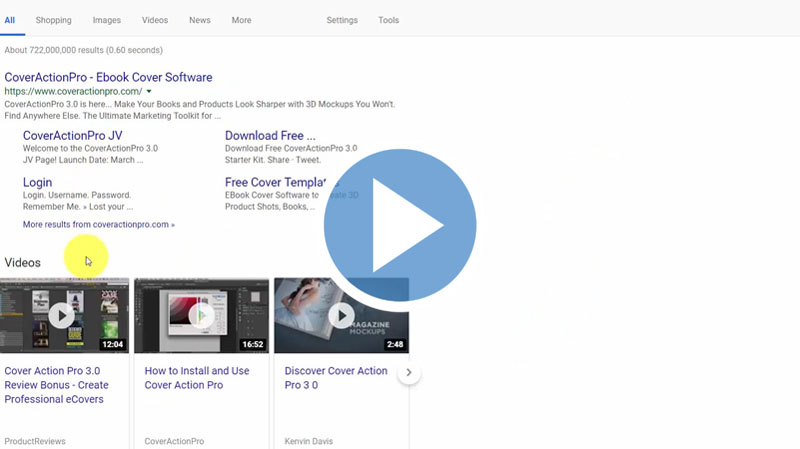Play the How to Install video thumbnail

coord(201,316)
